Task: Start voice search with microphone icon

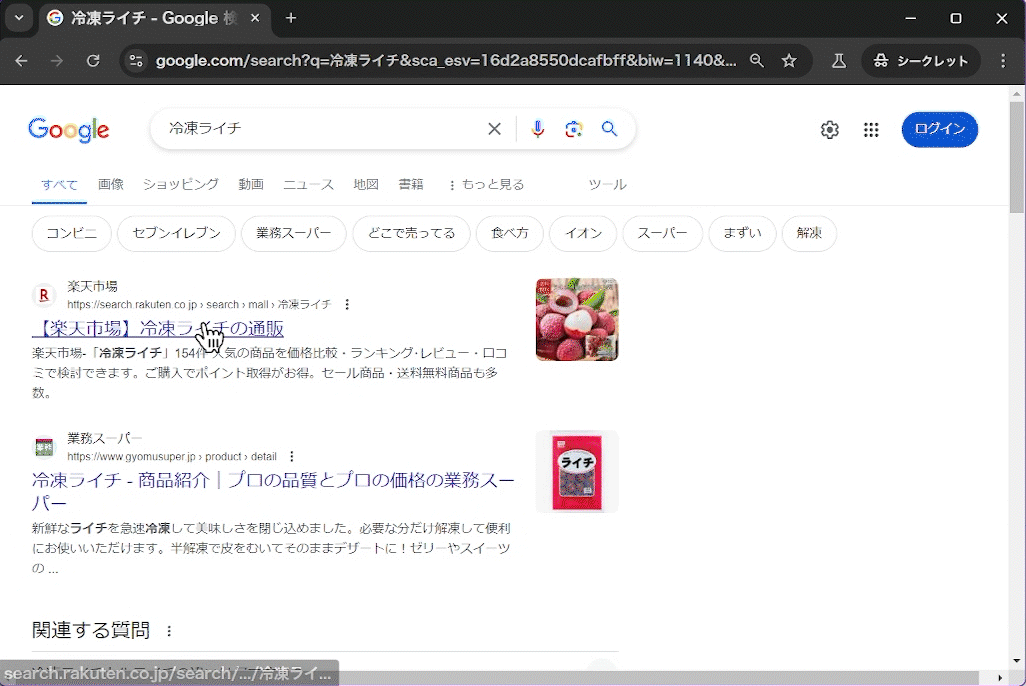Action: 538,129
